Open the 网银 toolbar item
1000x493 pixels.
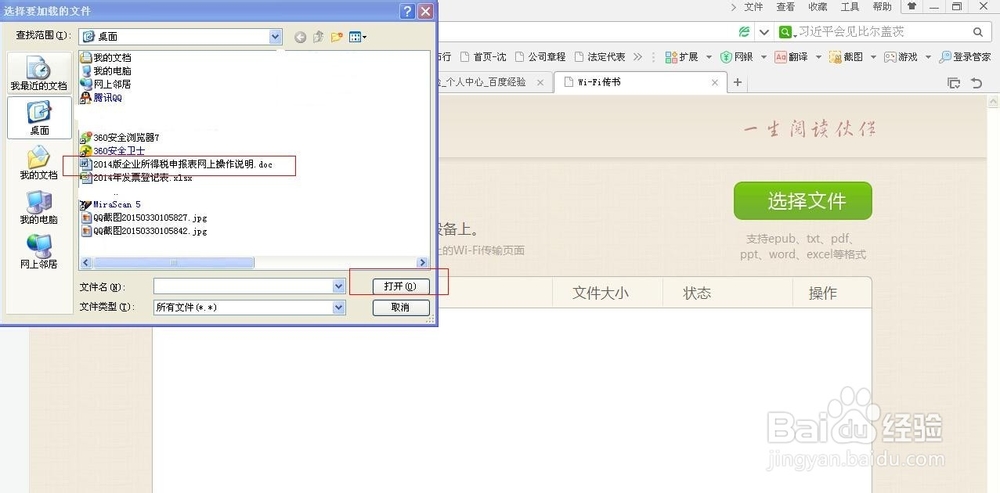[x=737, y=57]
